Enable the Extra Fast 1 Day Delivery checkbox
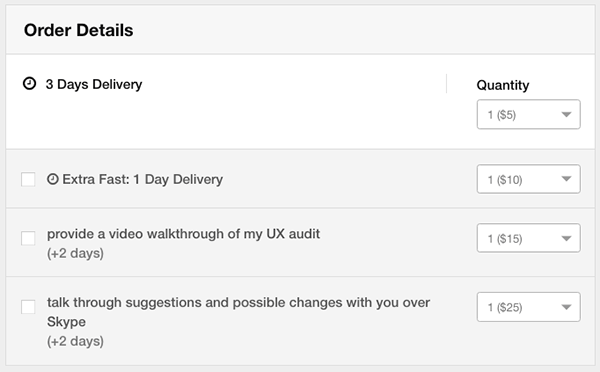The image size is (600, 372). pos(28,179)
